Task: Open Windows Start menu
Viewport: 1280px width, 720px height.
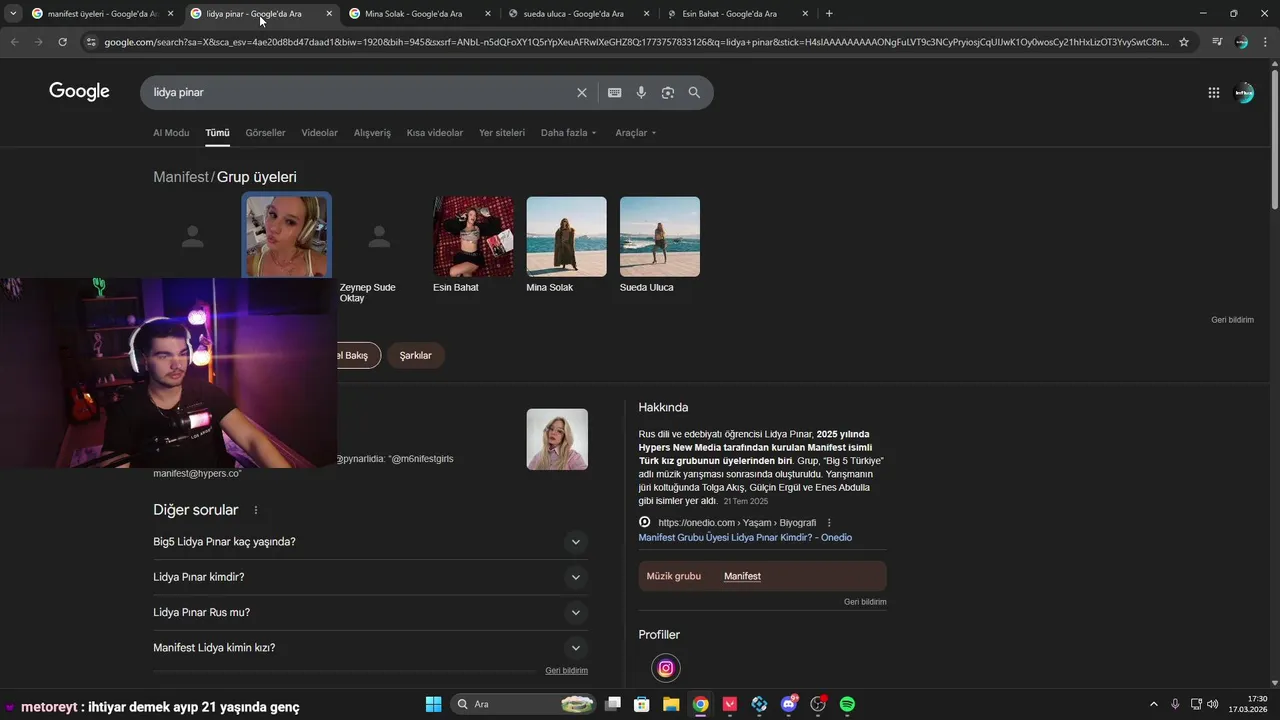Action: [433, 704]
